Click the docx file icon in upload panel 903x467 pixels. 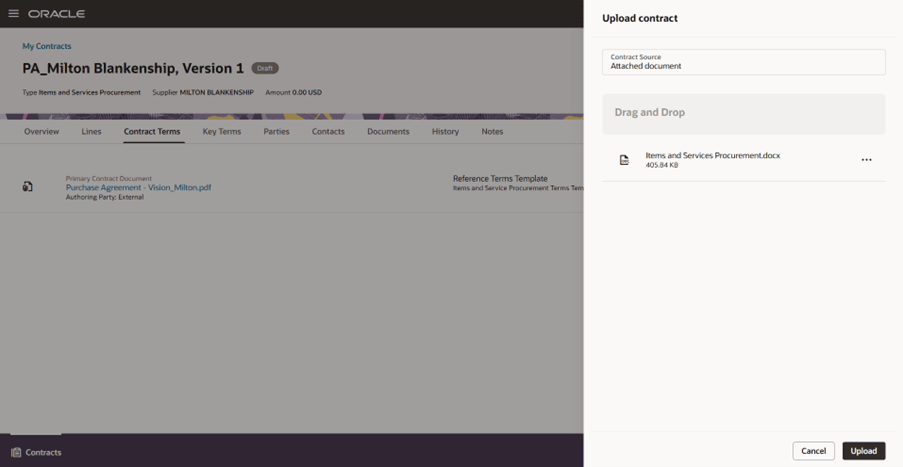click(x=624, y=160)
